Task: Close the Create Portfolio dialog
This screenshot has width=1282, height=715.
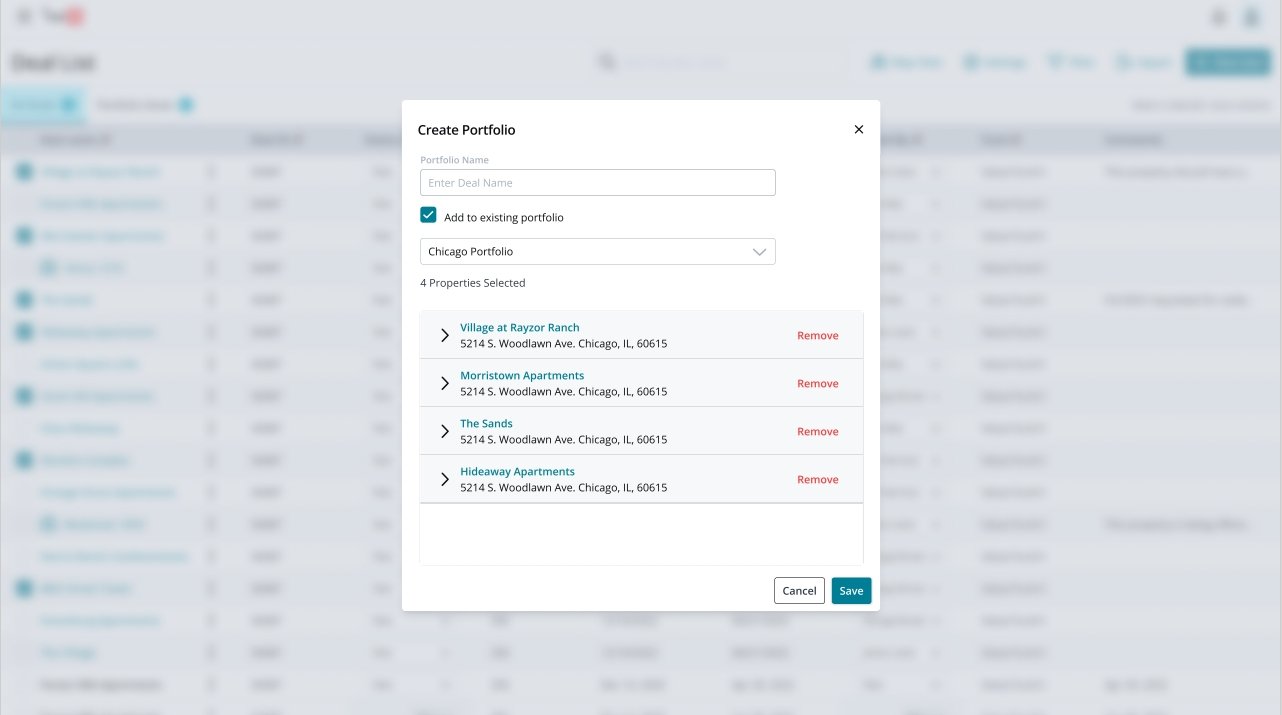Action: (858, 129)
